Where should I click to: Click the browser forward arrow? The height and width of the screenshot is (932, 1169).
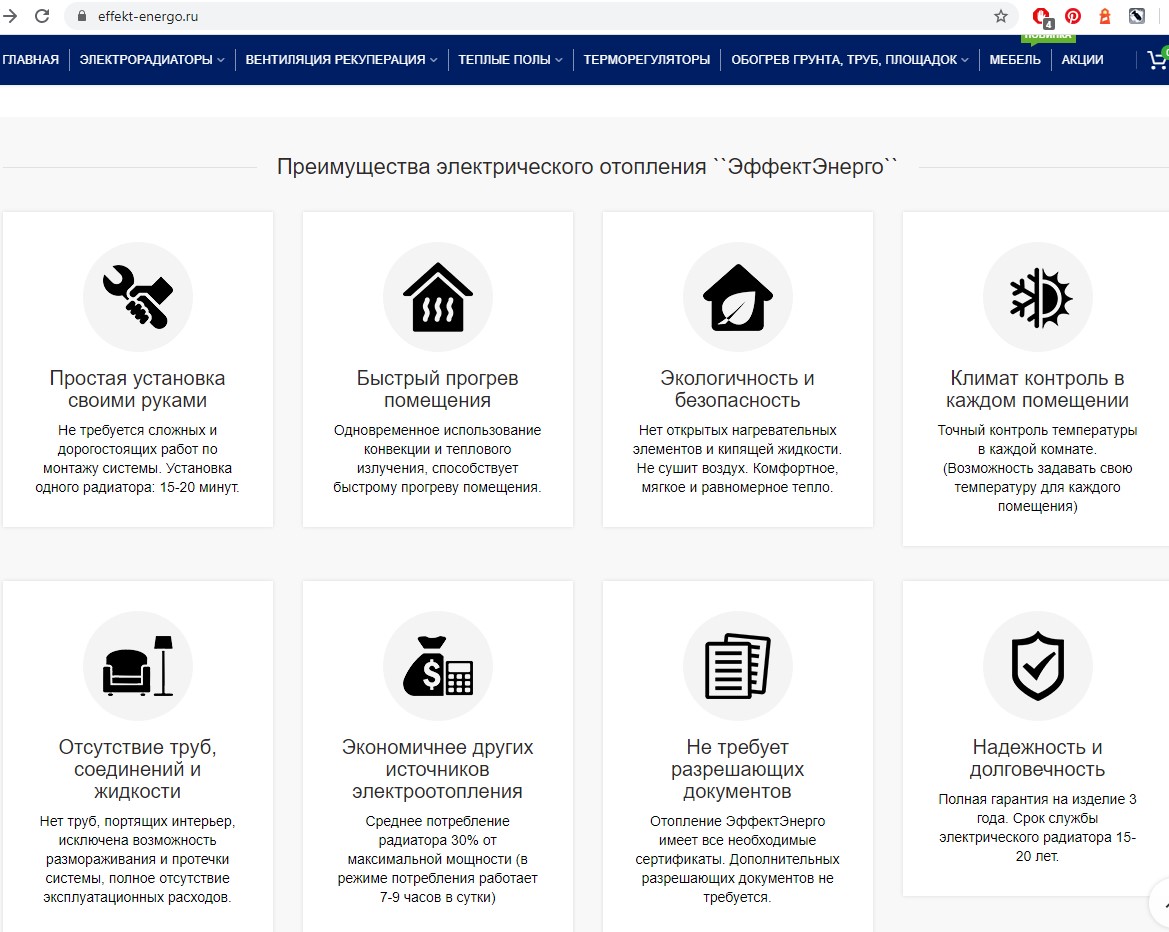coord(9,16)
